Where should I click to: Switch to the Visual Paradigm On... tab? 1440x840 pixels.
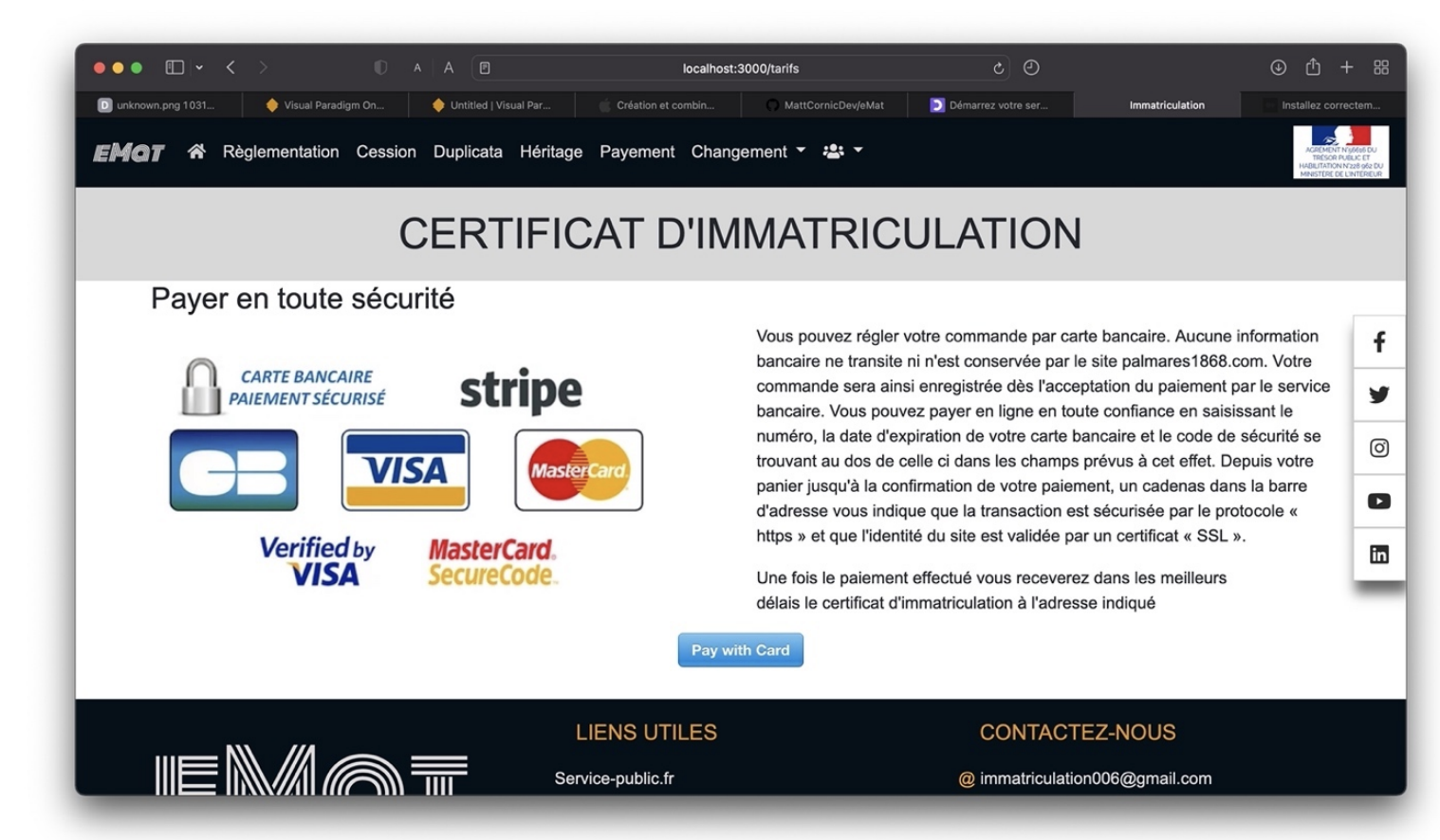[325, 105]
